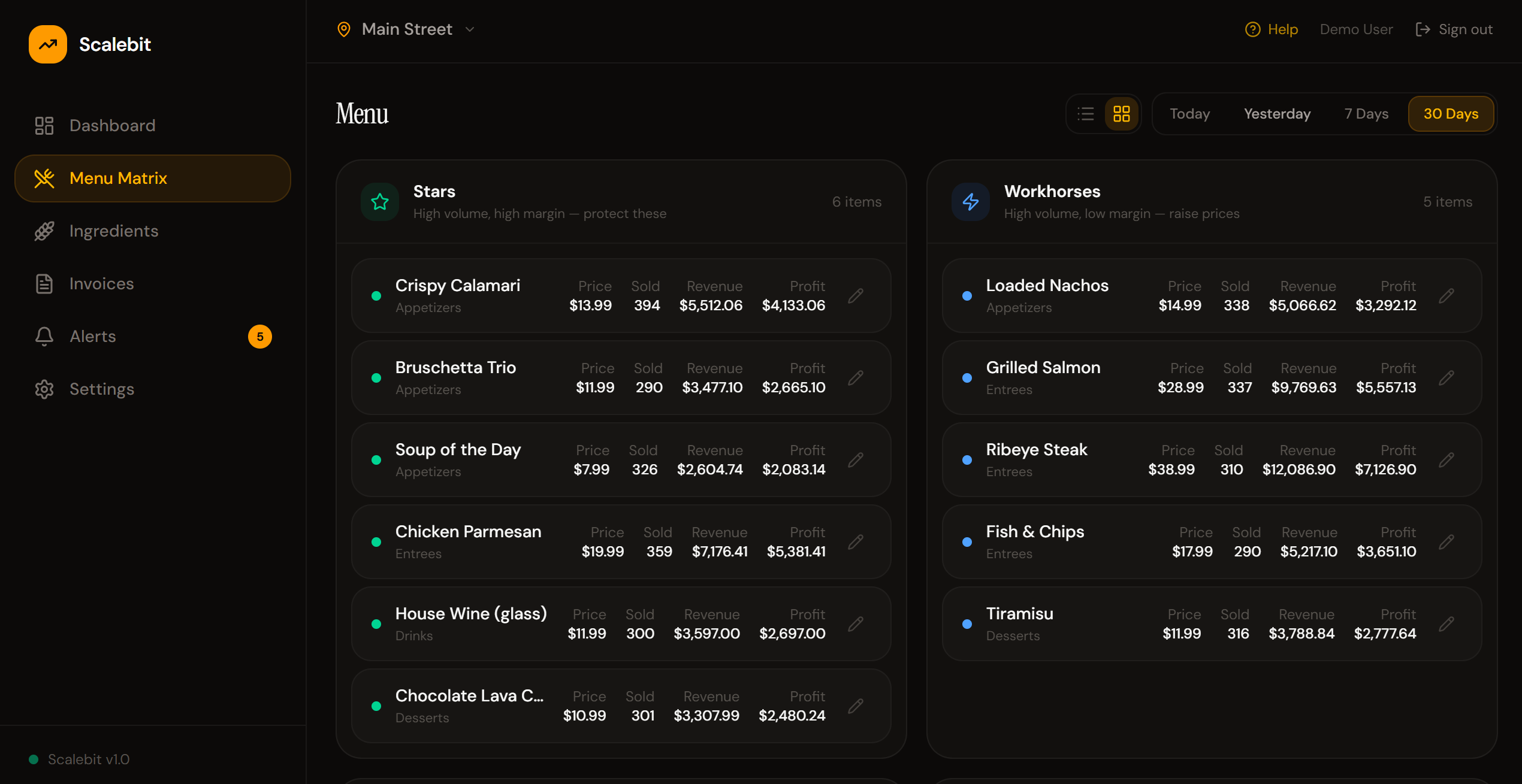Open Help via question mark icon
This screenshot has width=1522, height=784.
click(x=1252, y=29)
